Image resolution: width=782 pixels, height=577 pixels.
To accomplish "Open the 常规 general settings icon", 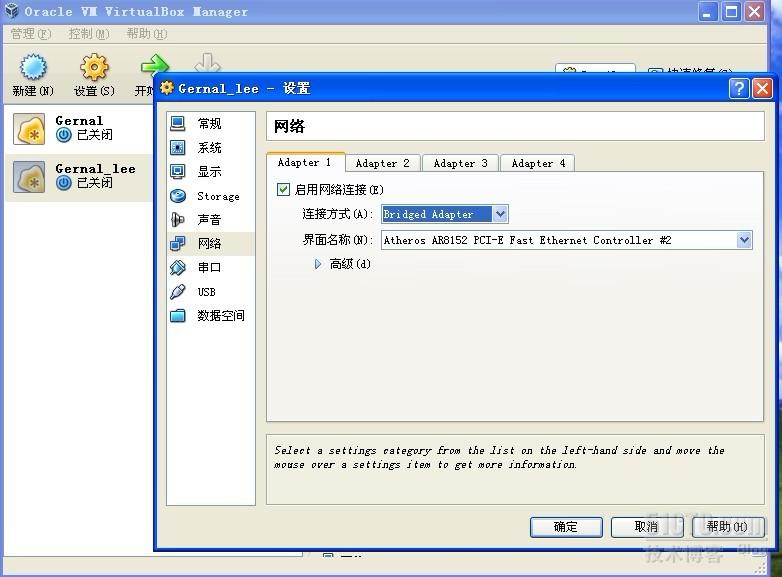I will tap(178, 123).
